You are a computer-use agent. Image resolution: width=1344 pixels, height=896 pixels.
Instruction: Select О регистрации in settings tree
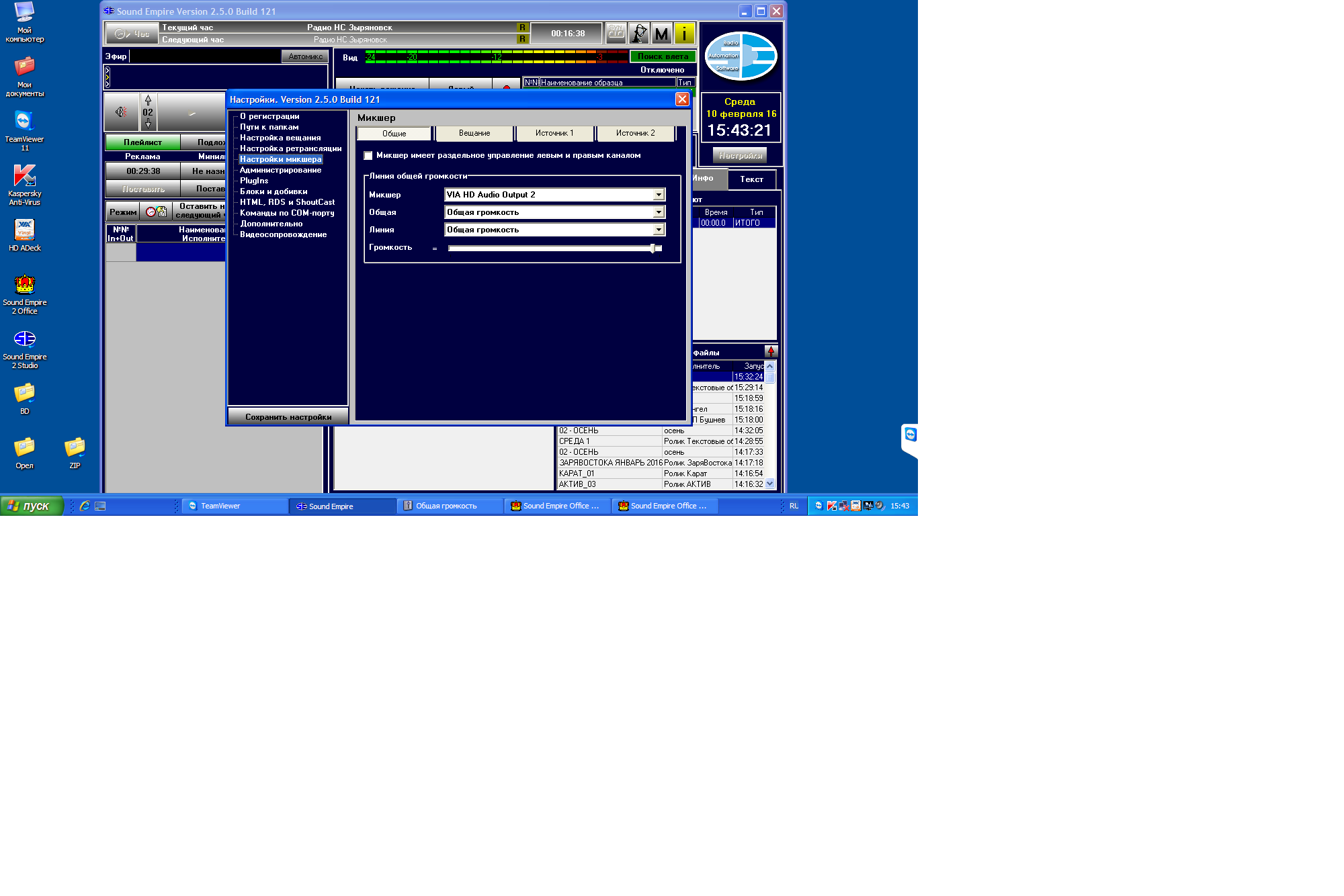269,116
